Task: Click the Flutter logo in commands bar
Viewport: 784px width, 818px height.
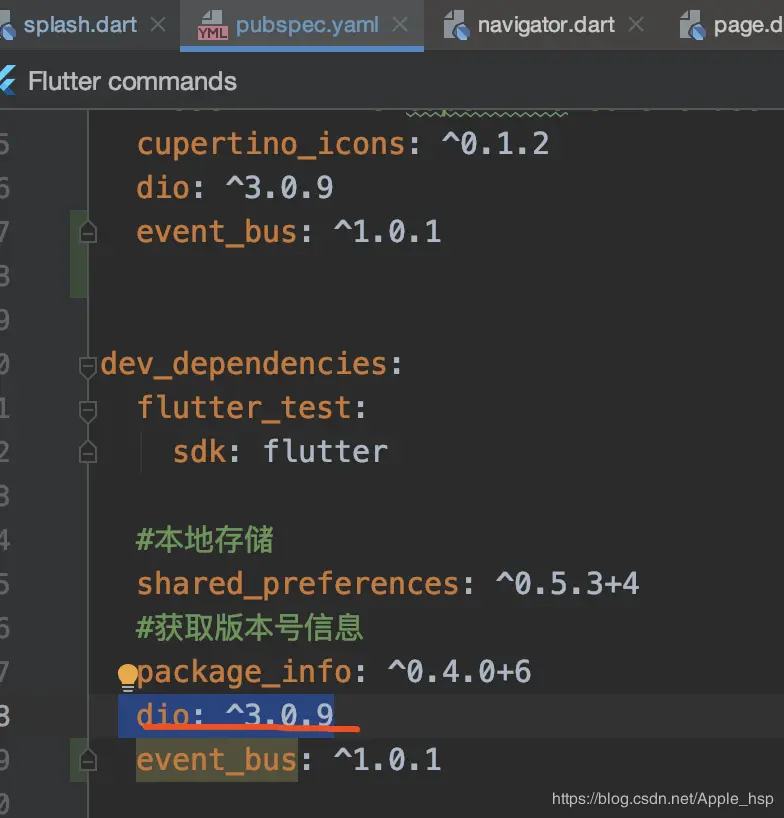Action: [8, 81]
